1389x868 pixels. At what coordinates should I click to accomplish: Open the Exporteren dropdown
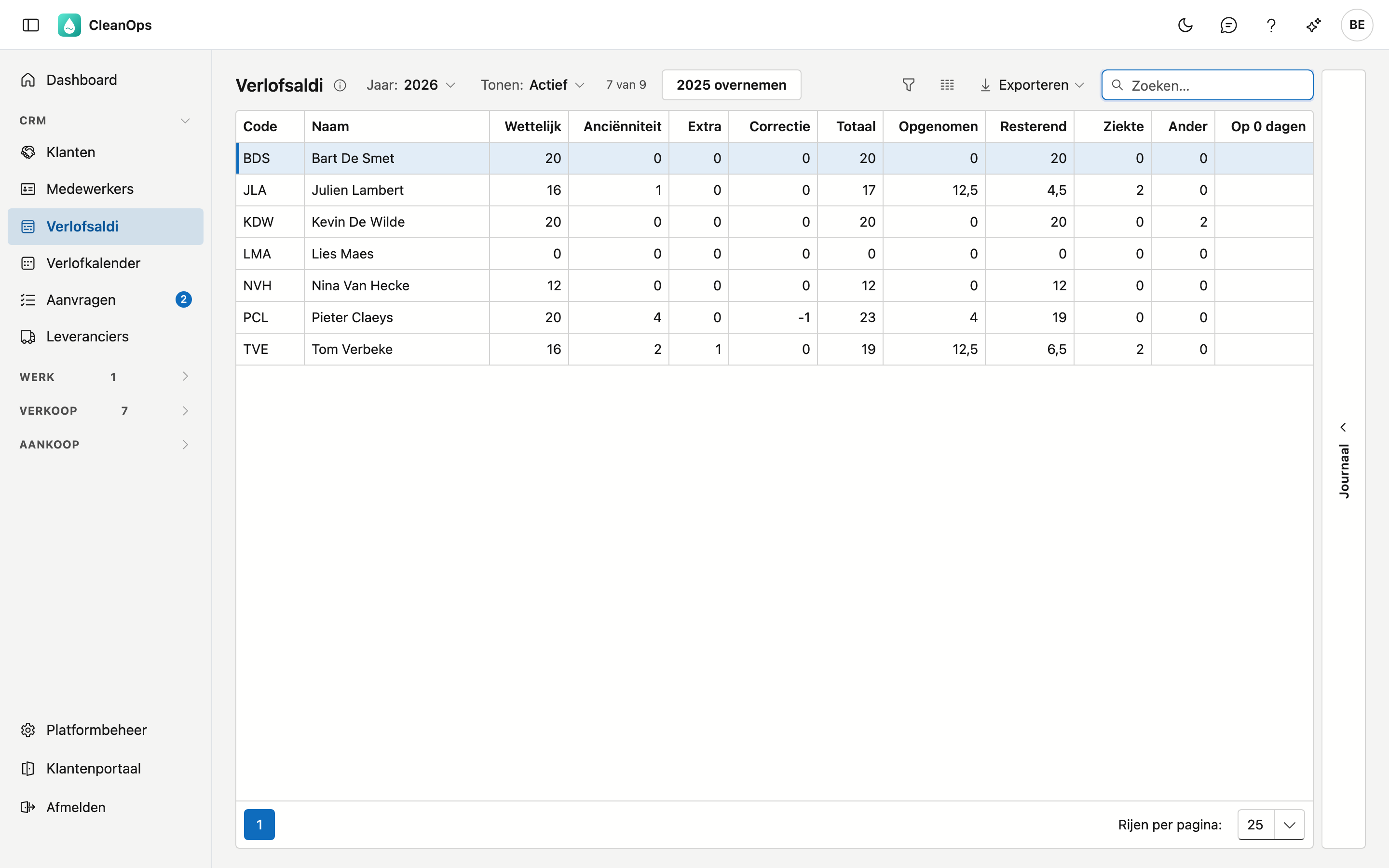click(x=1032, y=85)
